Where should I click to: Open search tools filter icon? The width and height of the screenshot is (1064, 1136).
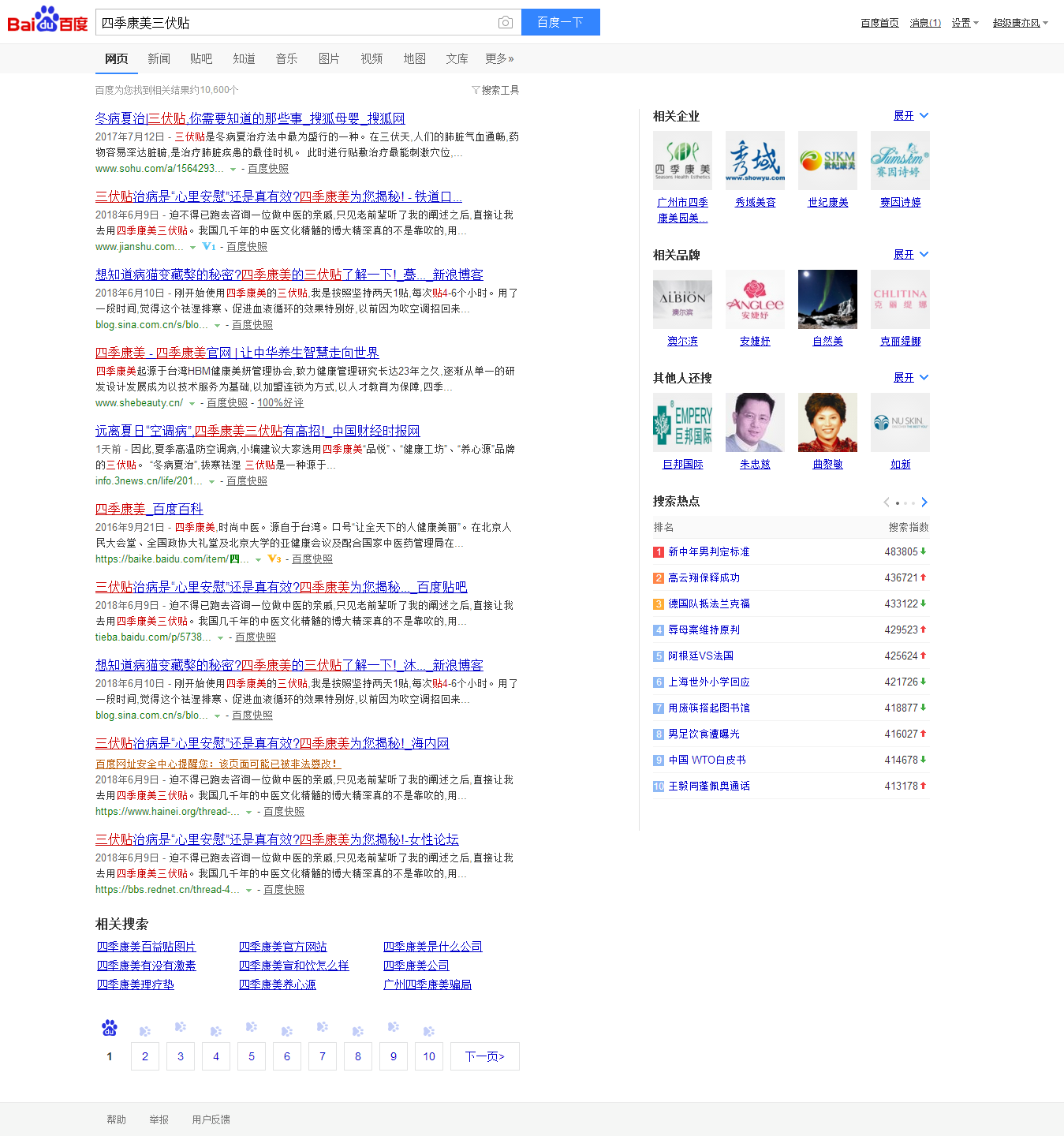476,90
